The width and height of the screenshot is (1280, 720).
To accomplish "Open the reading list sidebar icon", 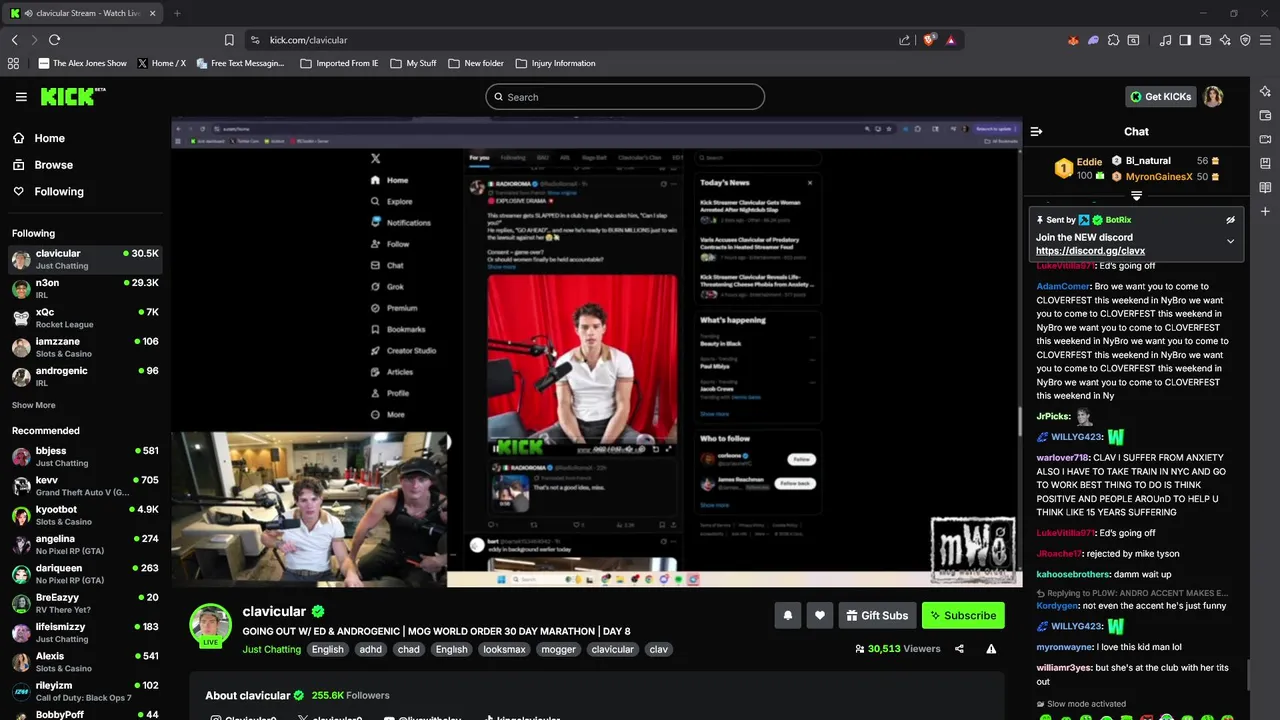I will pyautogui.click(x=1265, y=187).
